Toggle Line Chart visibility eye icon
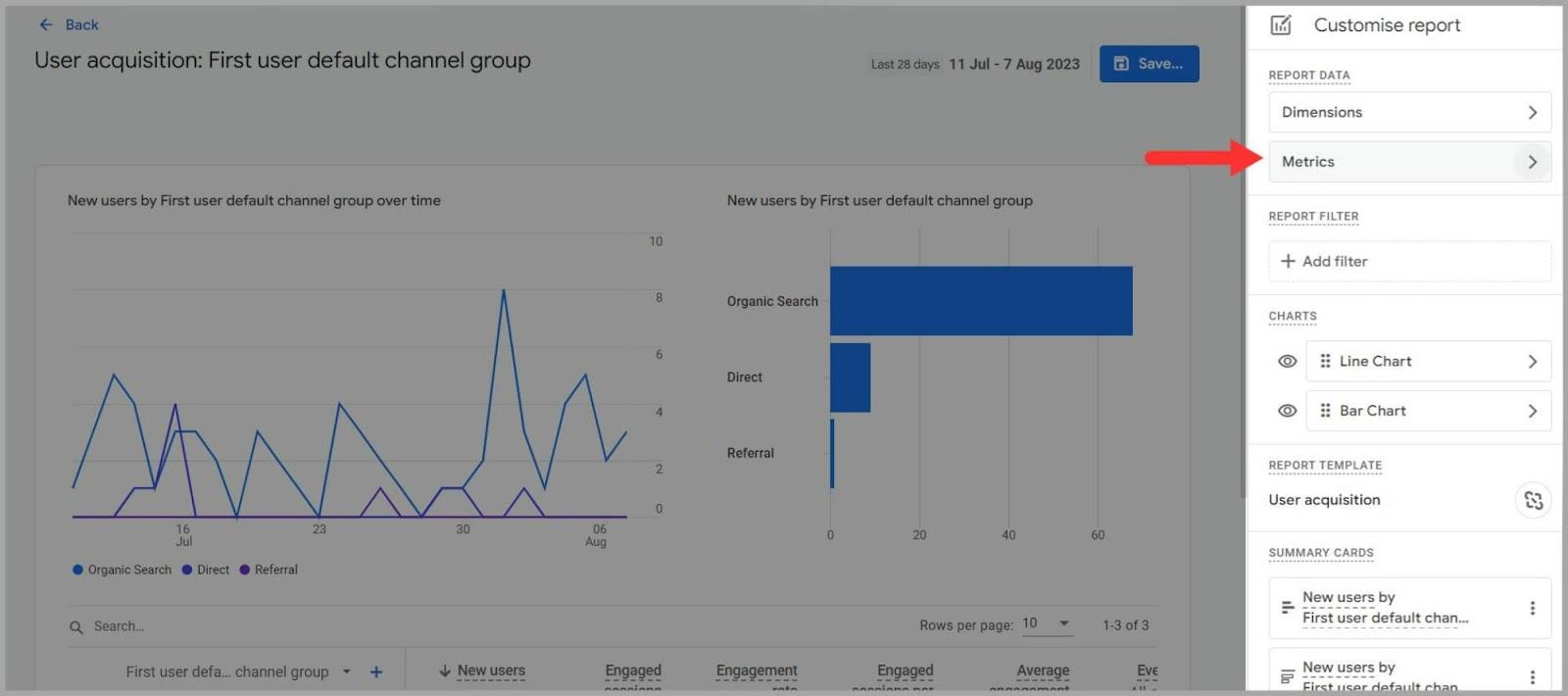1568x696 pixels. click(x=1287, y=362)
